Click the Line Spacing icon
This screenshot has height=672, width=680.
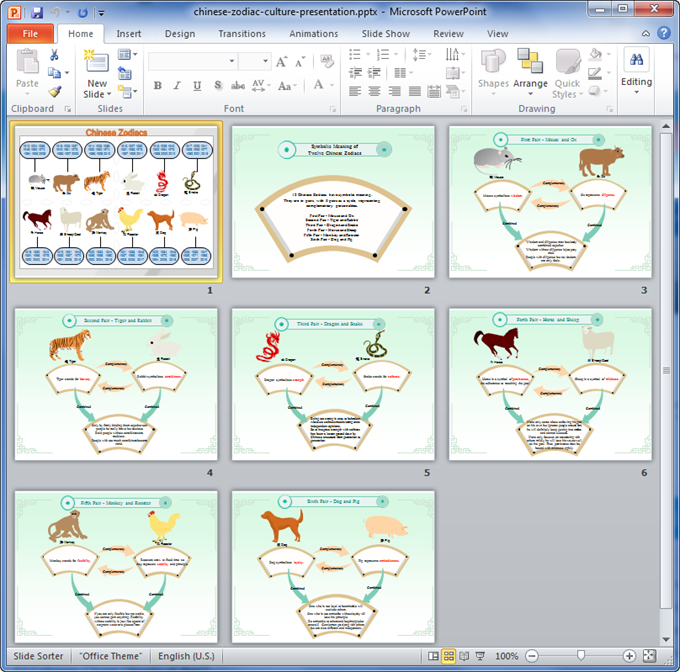click(x=419, y=55)
